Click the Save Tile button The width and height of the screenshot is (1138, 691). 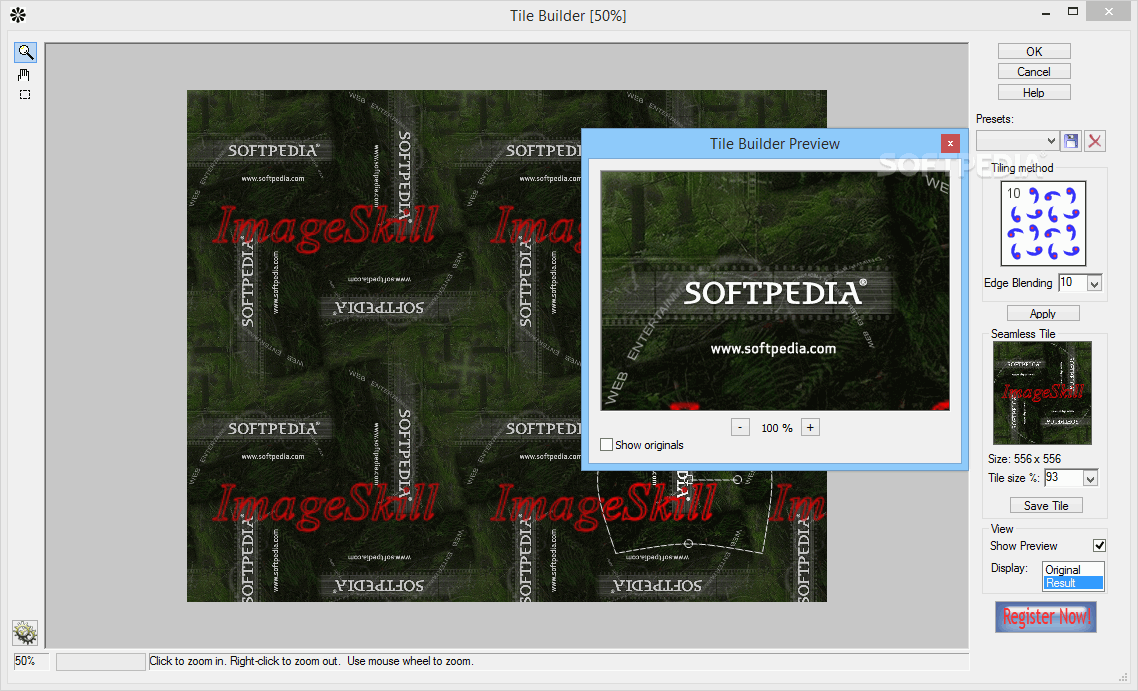[1046, 505]
